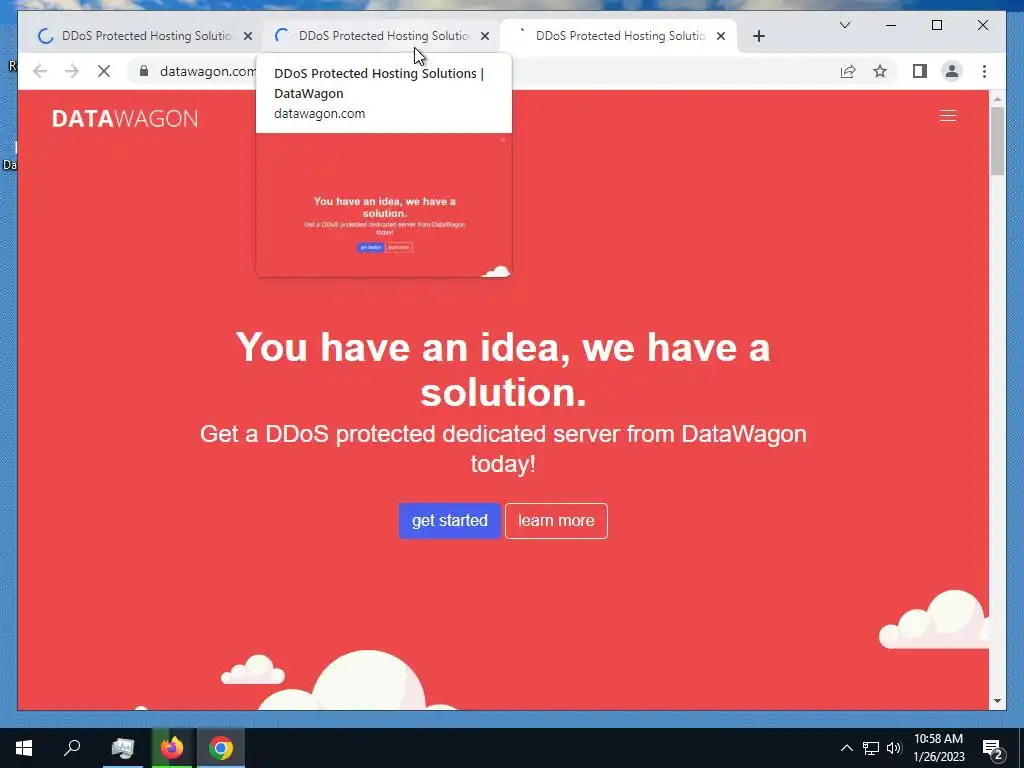1024x768 pixels.
Task: Open the Chrome profile avatar
Action: click(952, 71)
